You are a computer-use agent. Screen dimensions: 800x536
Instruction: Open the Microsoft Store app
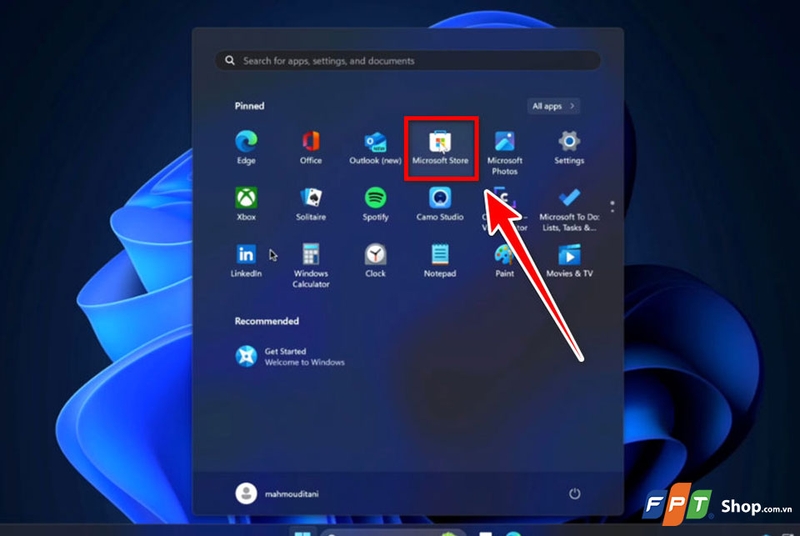[x=440, y=147]
